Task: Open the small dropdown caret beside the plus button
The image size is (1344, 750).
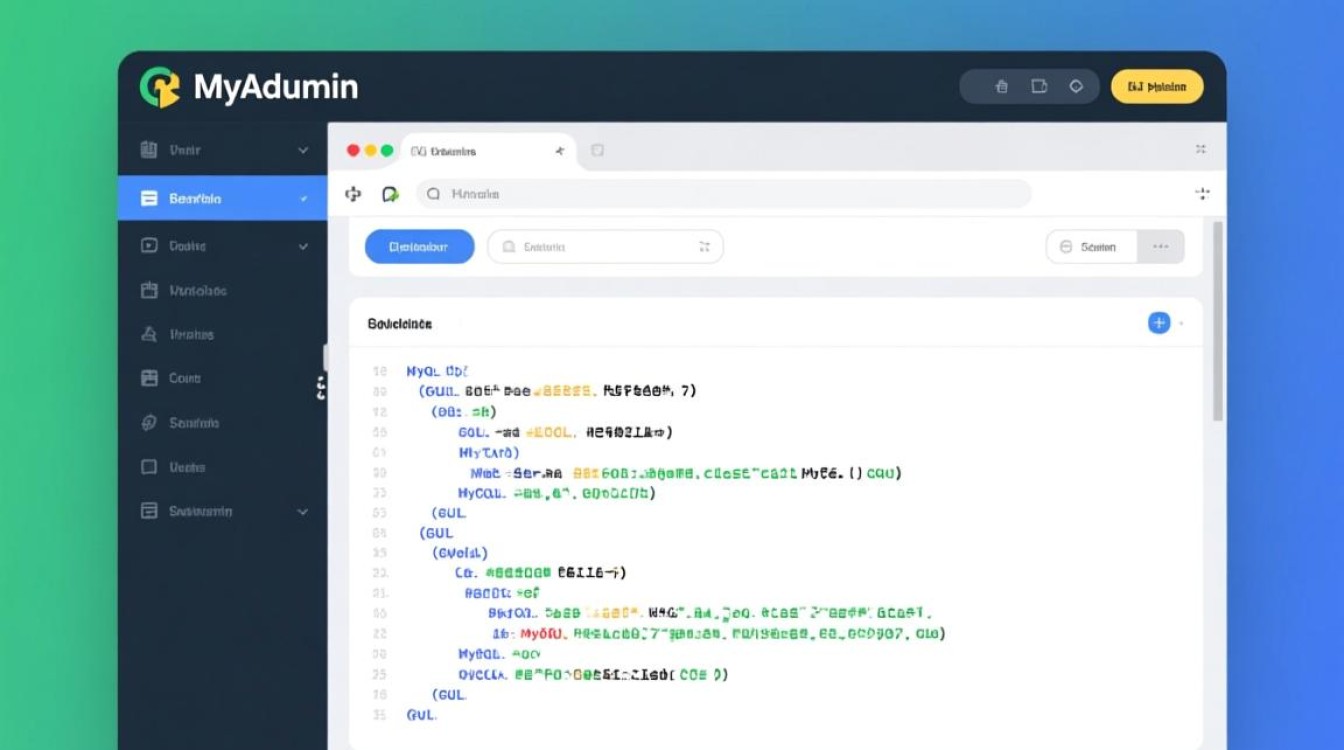Action: [1181, 324]
